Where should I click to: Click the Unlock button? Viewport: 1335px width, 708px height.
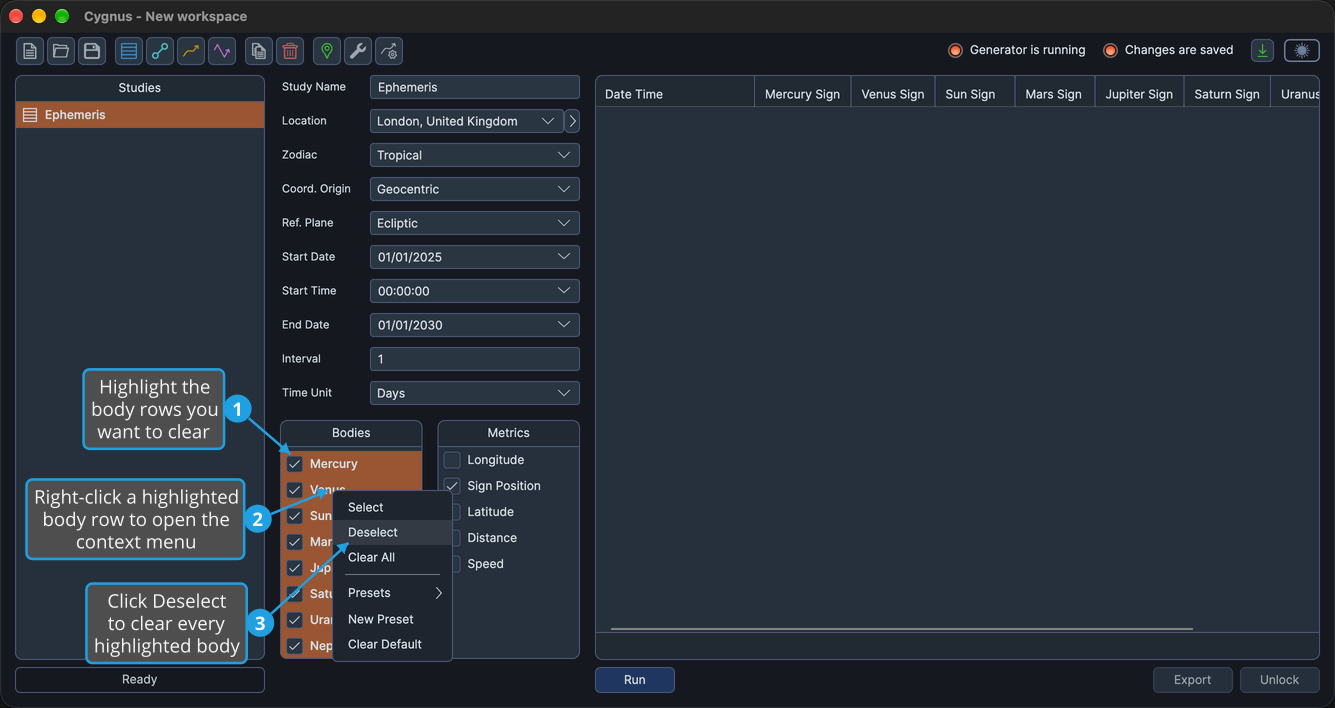[x=1279, y=680]
